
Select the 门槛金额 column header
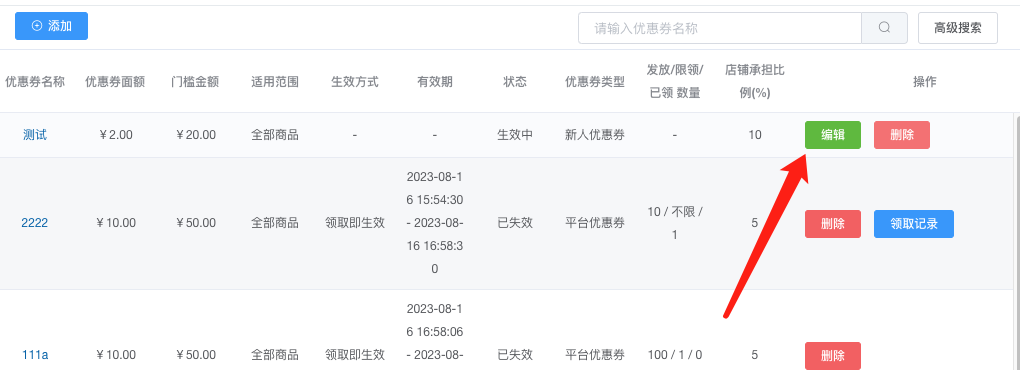[x=195, y=82]
